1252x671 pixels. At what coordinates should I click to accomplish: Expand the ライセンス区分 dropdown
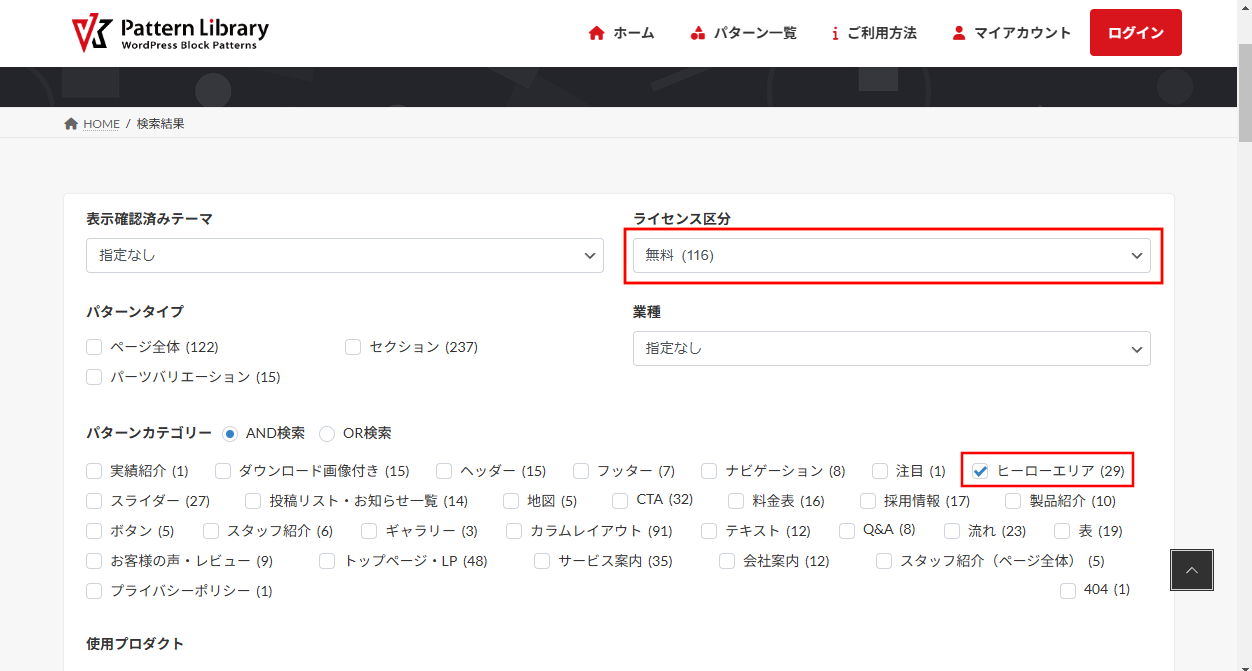tap(891, 255)
